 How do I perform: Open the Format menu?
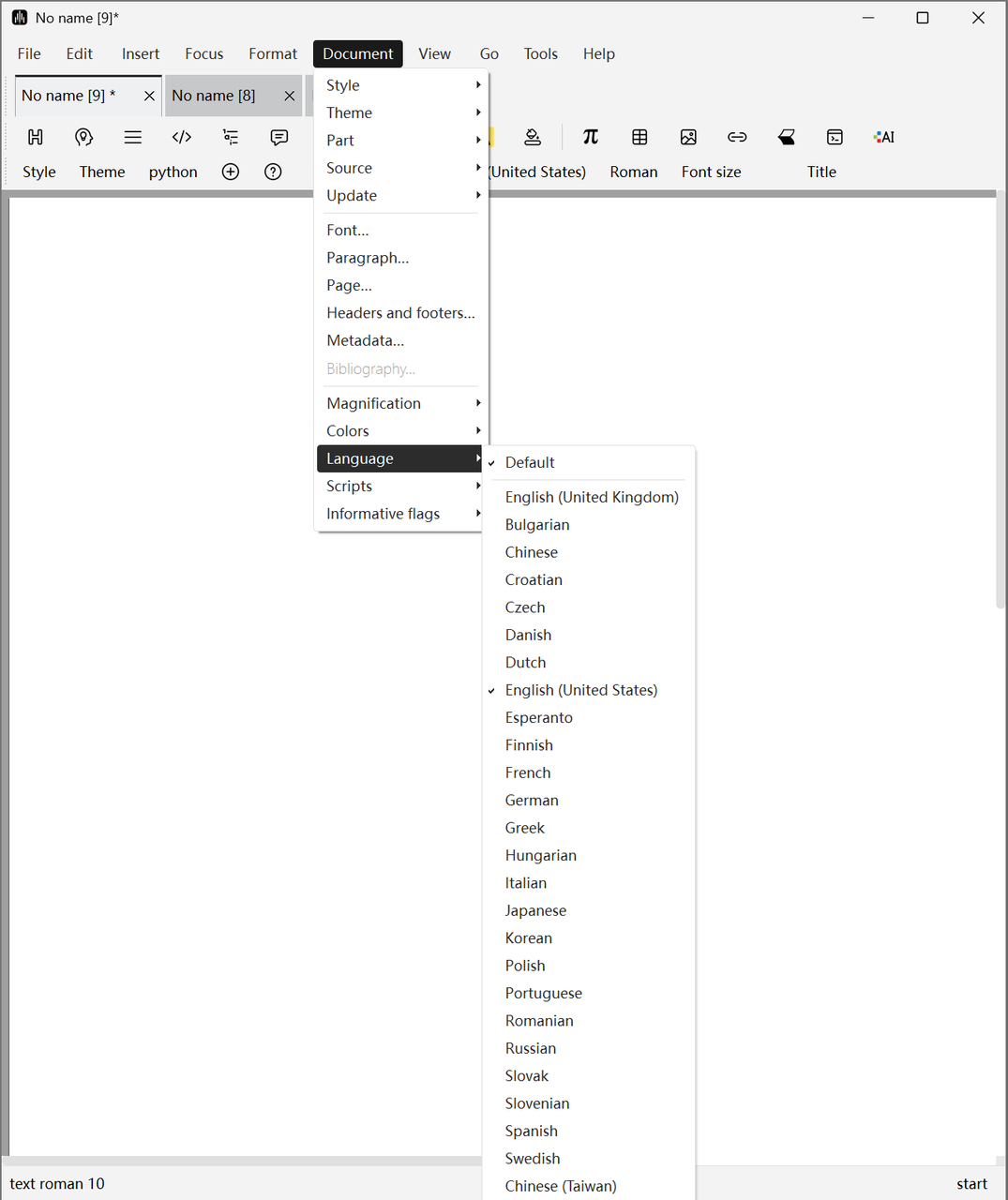point(272,53)
